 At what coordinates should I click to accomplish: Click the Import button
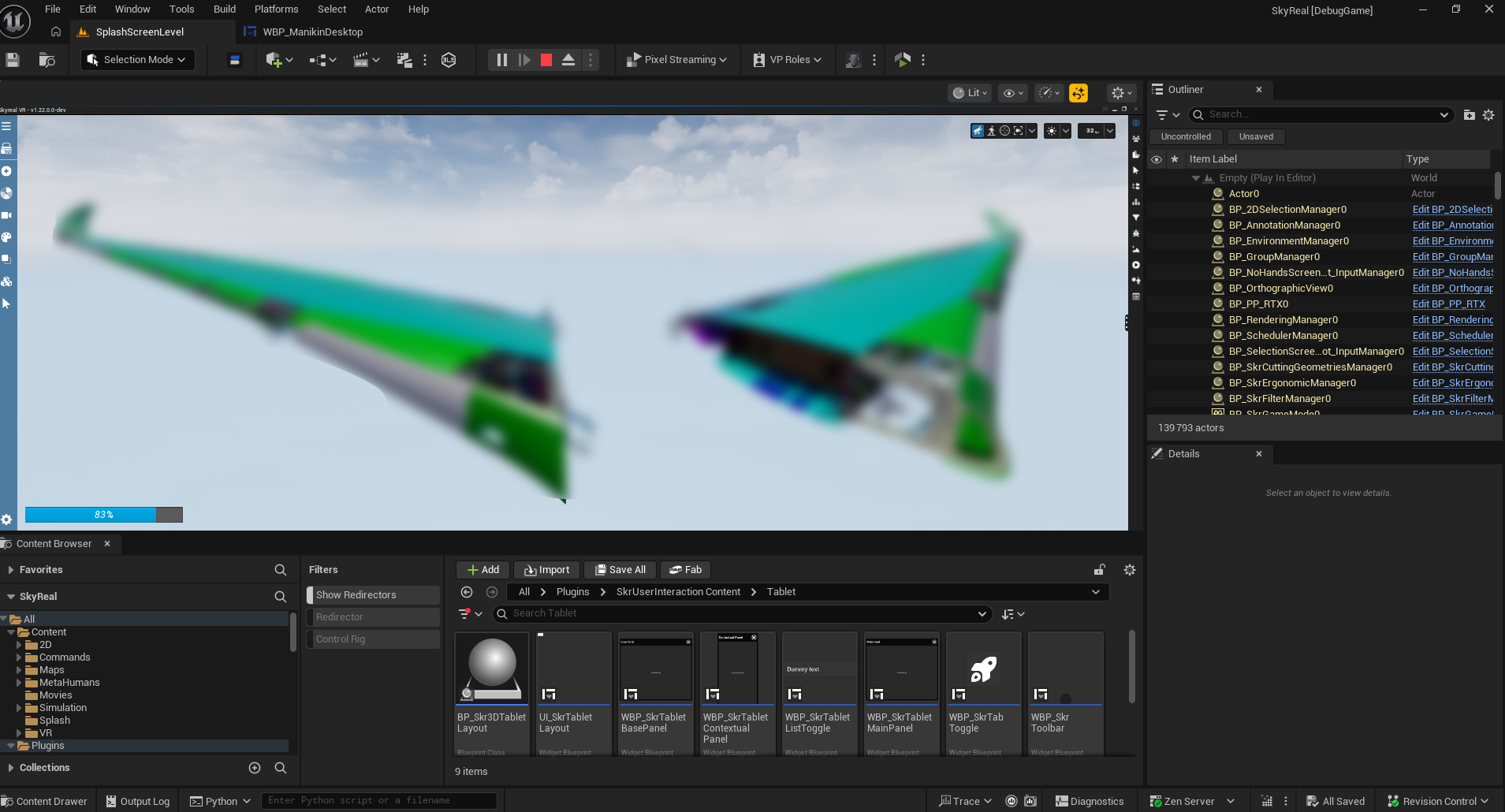click(546, 570)
